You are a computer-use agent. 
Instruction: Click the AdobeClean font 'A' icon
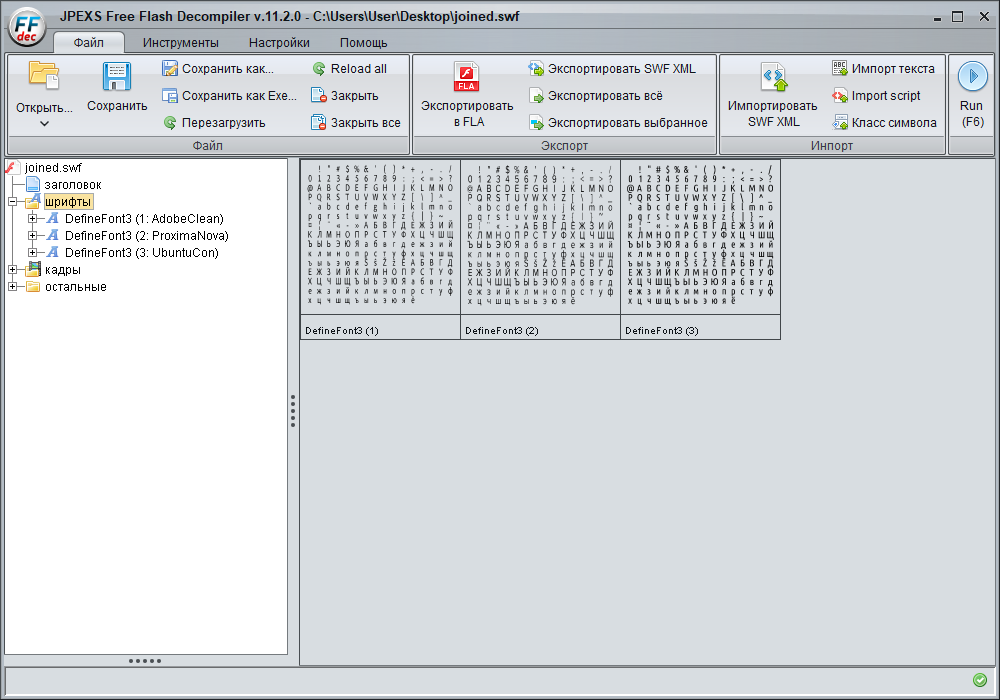coord(53,219)
